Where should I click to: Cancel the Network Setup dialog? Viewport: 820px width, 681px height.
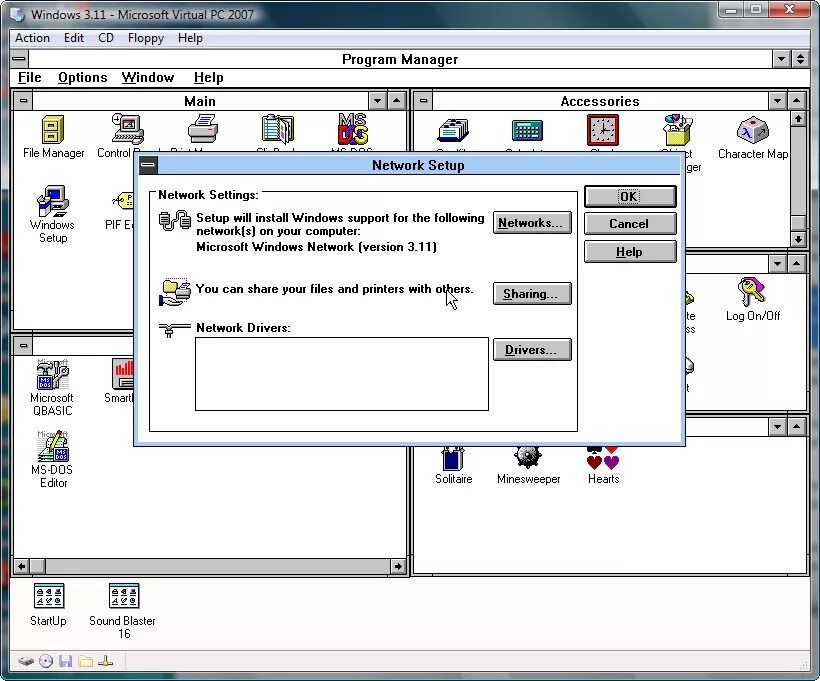coord(630,224)
